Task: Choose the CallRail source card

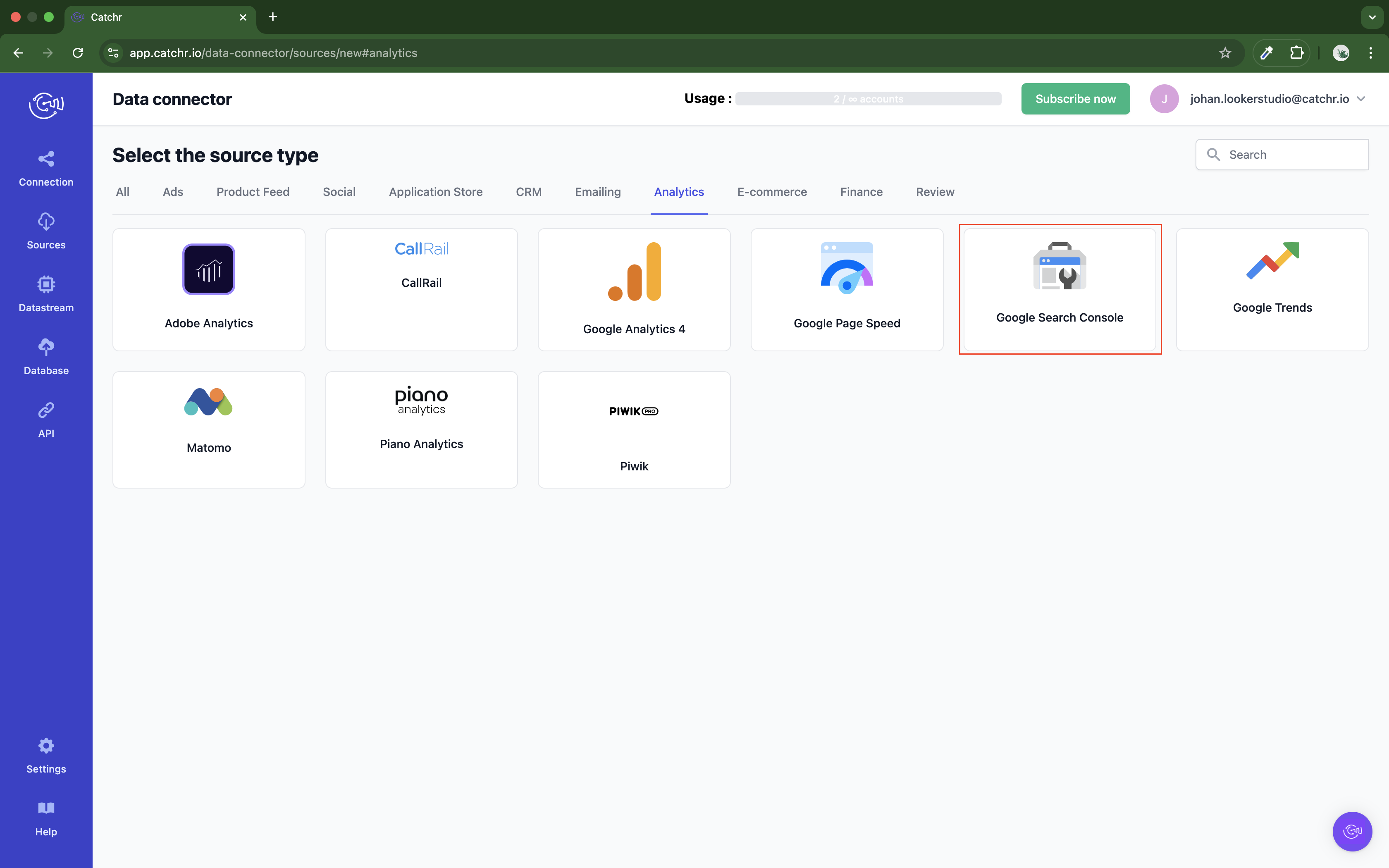Action: 421,290
